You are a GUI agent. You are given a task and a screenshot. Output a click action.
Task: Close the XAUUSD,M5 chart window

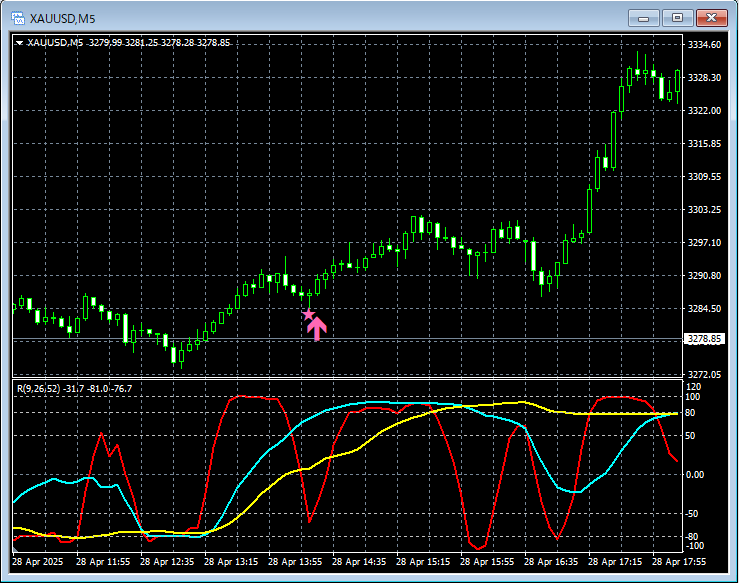[711, 17]
